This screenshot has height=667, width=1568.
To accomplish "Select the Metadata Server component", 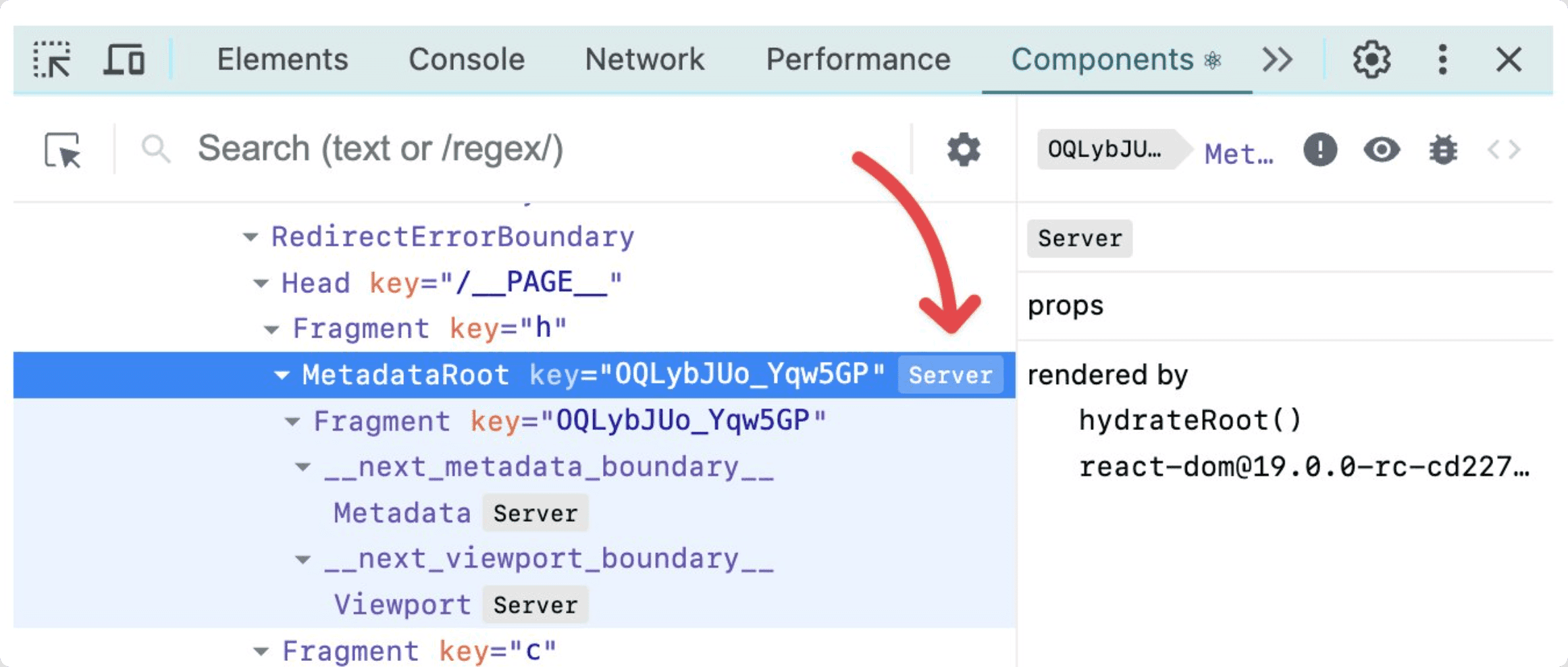I will (402, 513).
